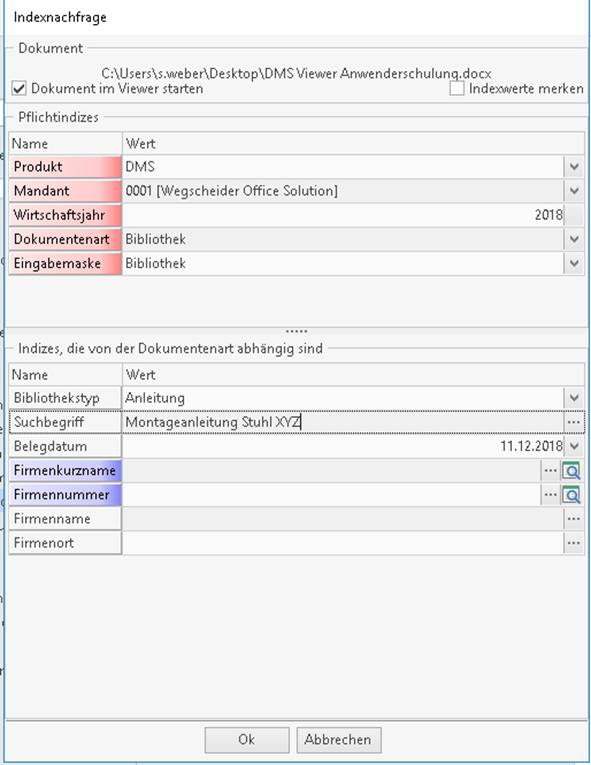Click ellipsis button in Firmenkurzname row
This screenshot has height=765, width=591.
pyautogui.click(x=550, y=471)
